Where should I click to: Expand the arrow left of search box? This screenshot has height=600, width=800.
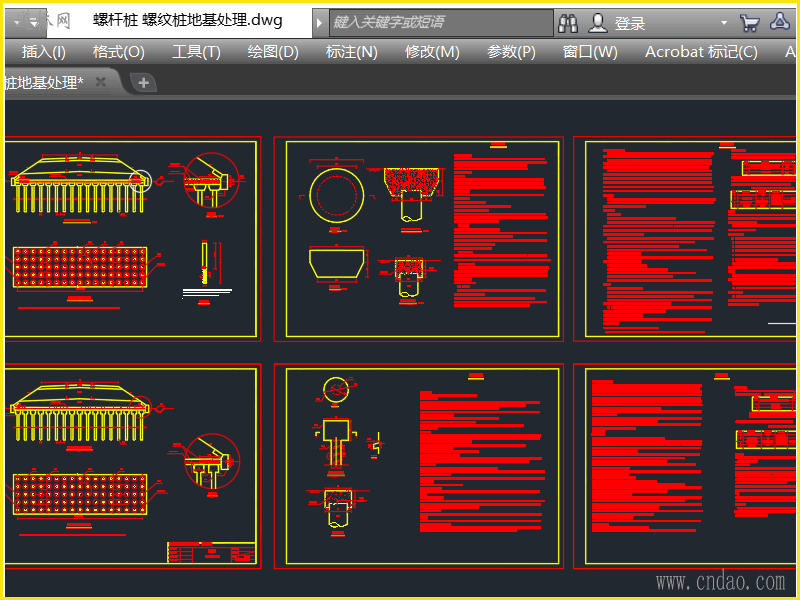[319, 23]
